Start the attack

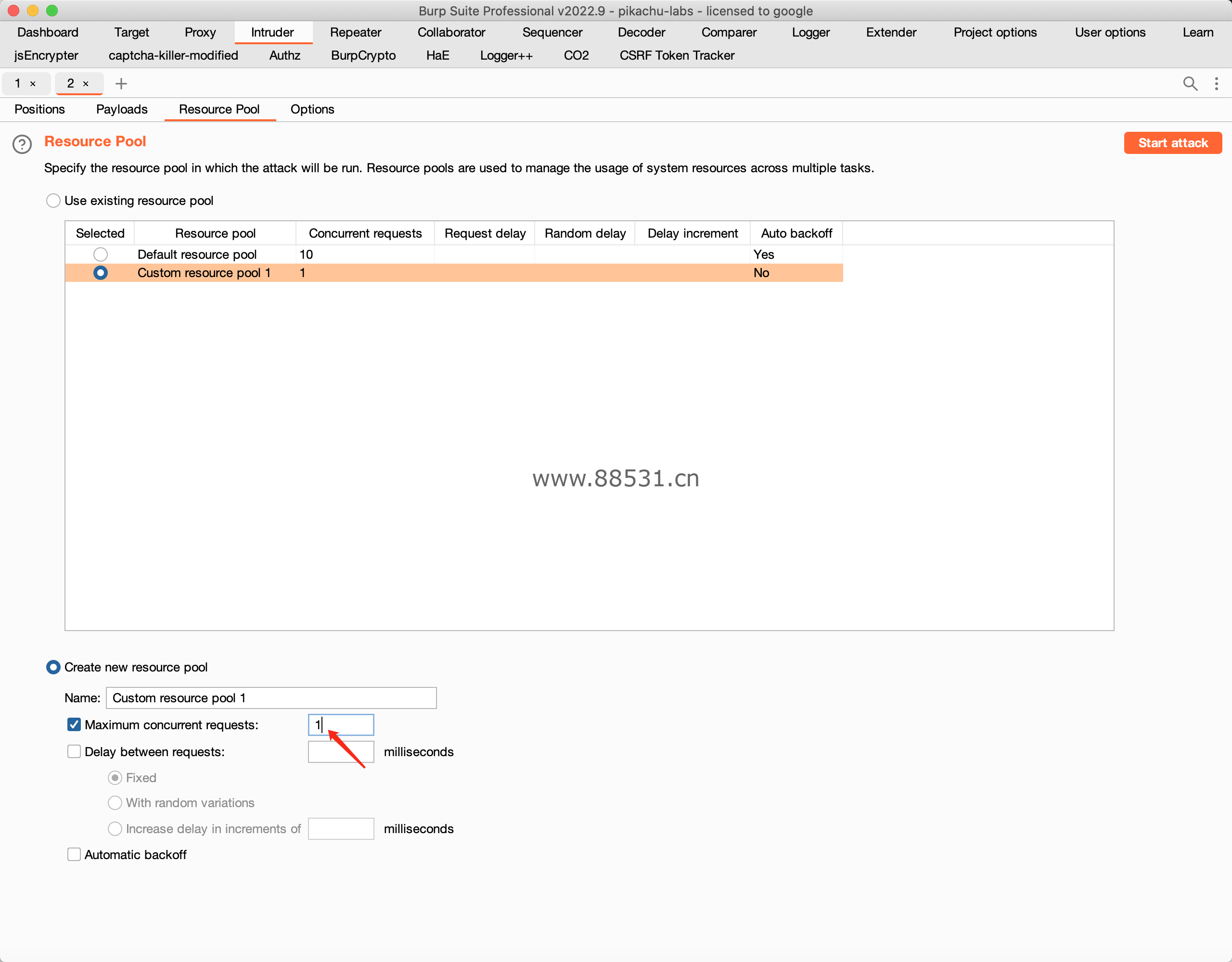(1173, 143)
